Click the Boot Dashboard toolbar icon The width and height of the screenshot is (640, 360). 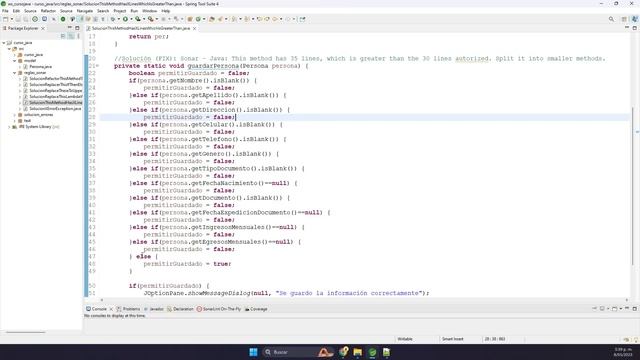pyautogui.click(x=63, y=19)
